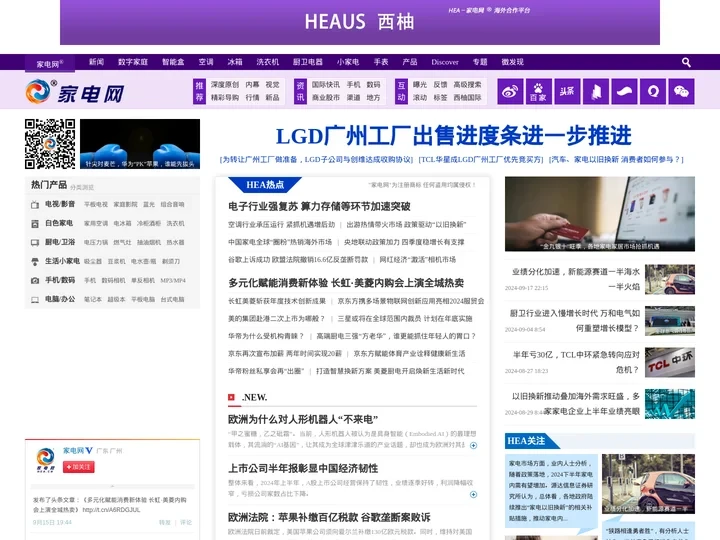Click the red square icon next to .NEW.
The width and height of the screenshot is (720, 540).
click(x=231, y=397)
